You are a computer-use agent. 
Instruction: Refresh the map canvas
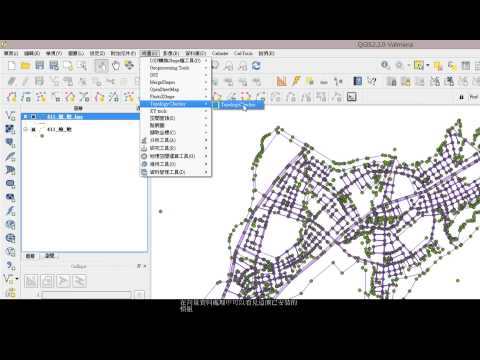point(256,66)
